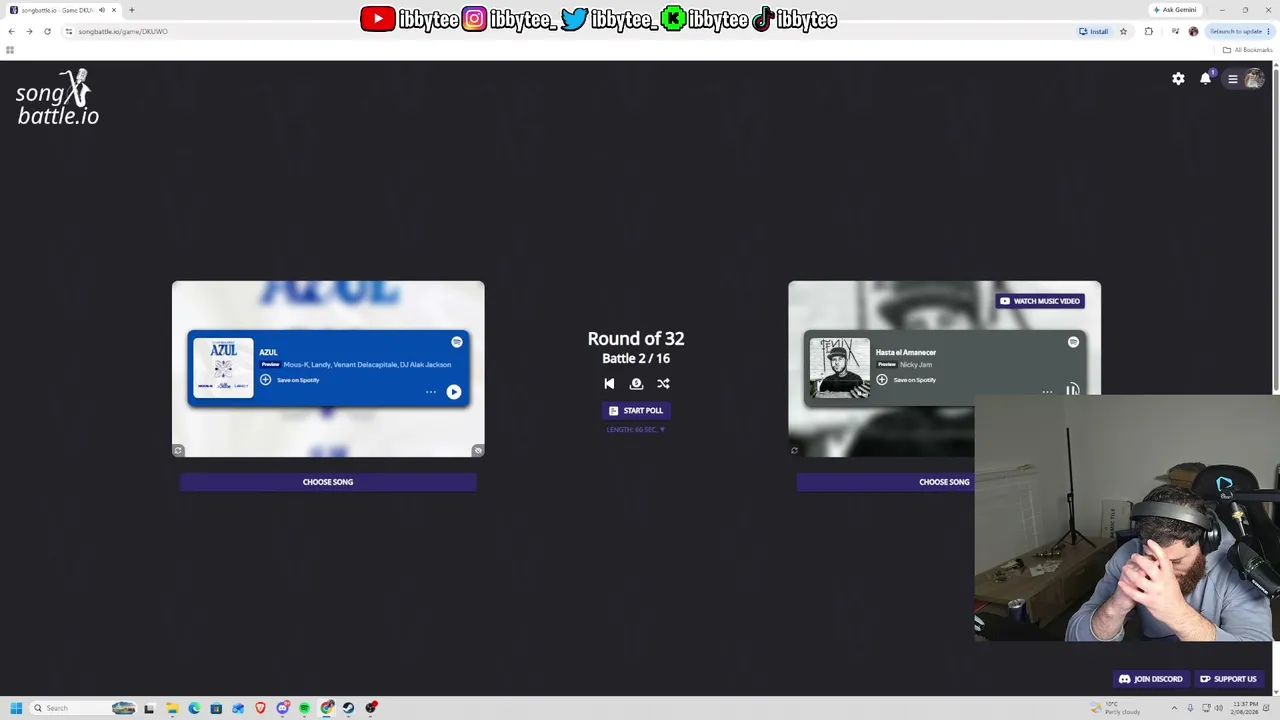
Task: Open Steam from the taskbar
Action: pos(349,708)
